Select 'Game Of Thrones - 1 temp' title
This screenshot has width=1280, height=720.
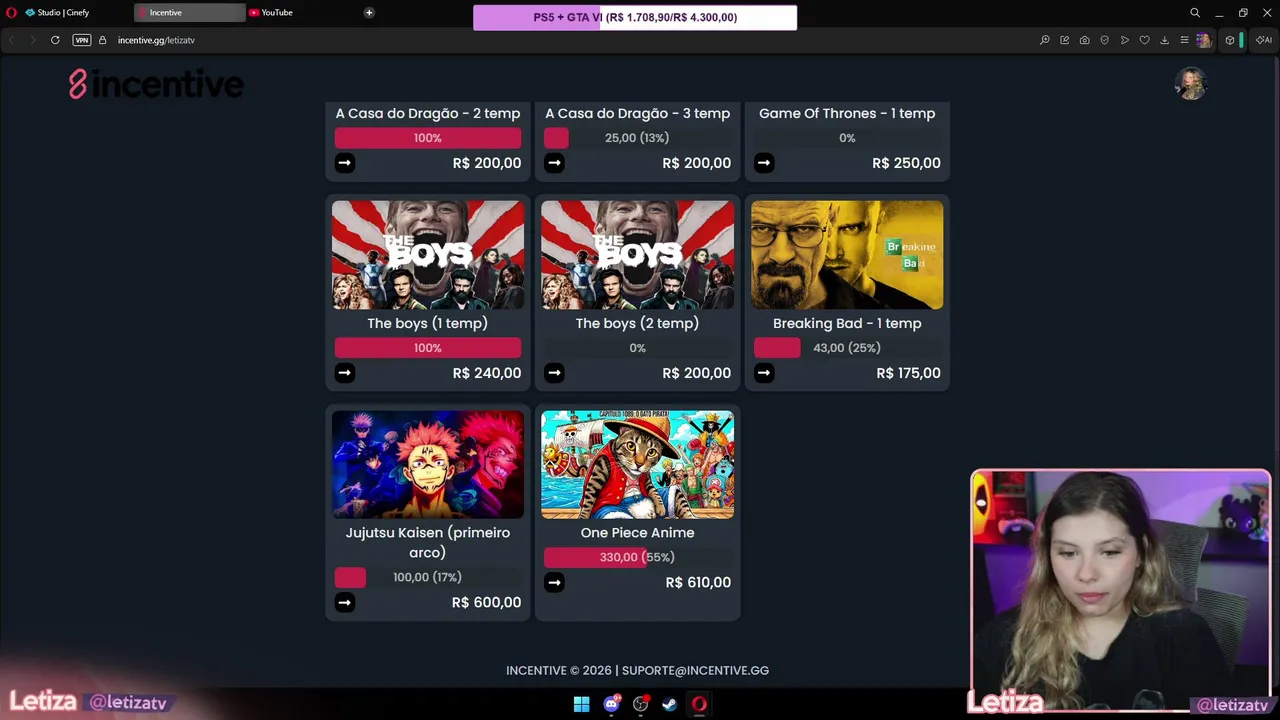pos(847,113)
